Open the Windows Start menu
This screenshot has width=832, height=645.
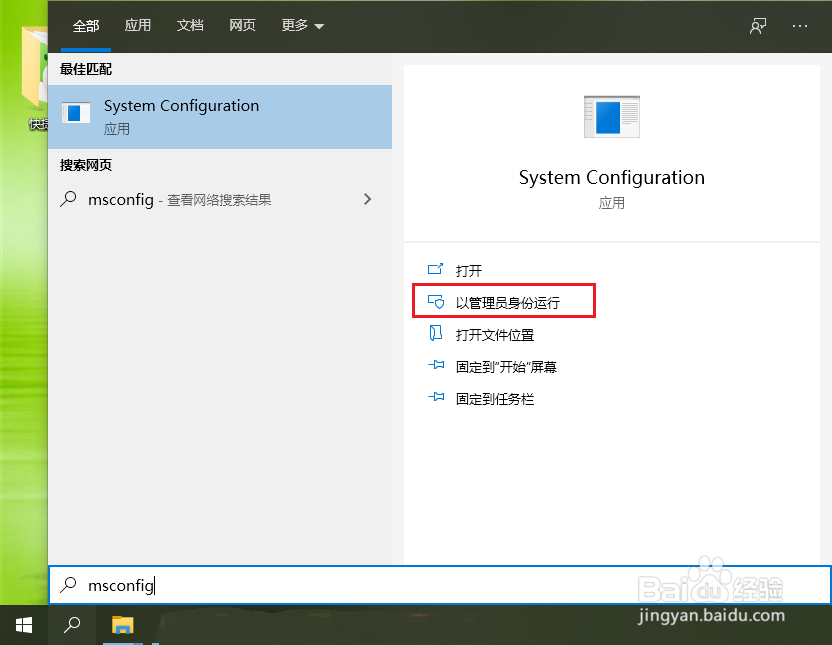(x=22, y=624)
